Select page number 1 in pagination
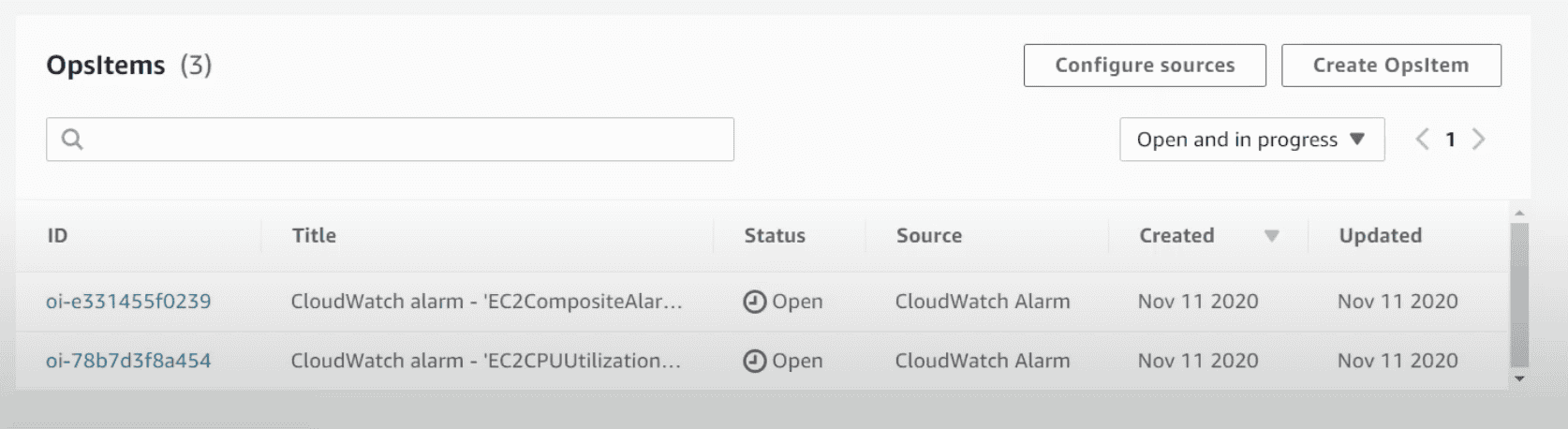 (1450, 140)
